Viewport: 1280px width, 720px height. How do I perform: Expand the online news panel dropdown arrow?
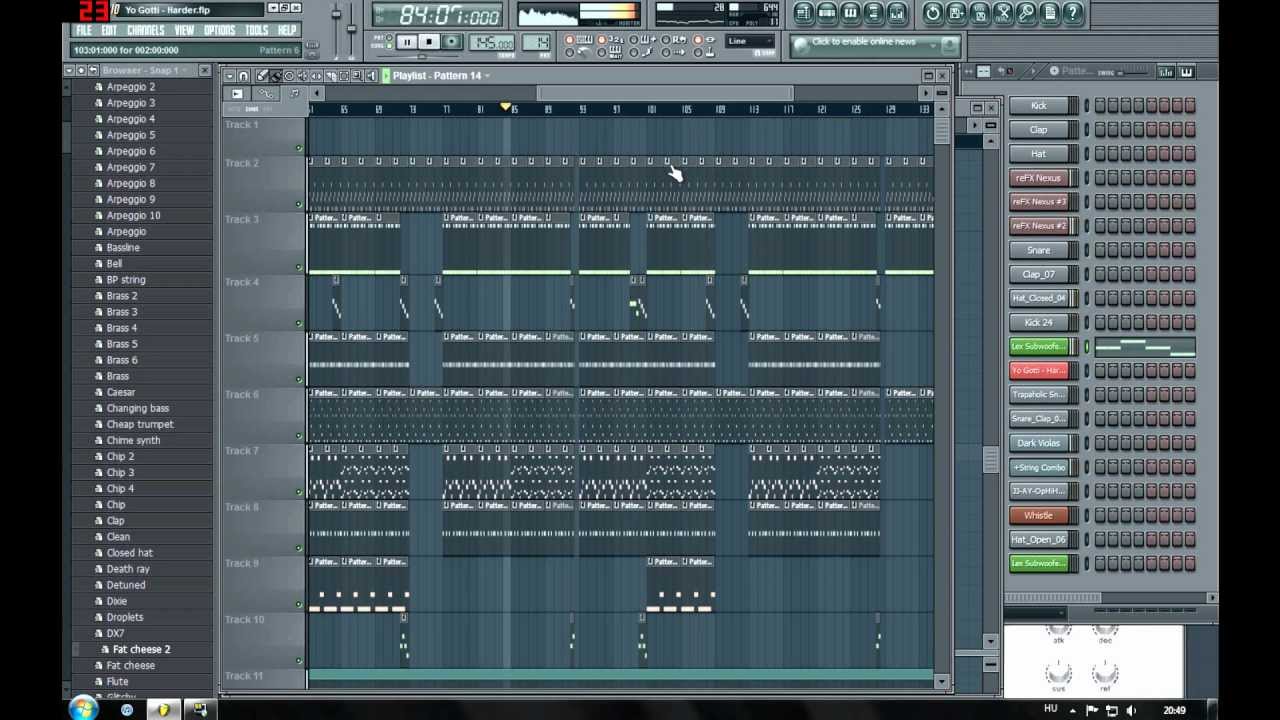tap(932, 46)
